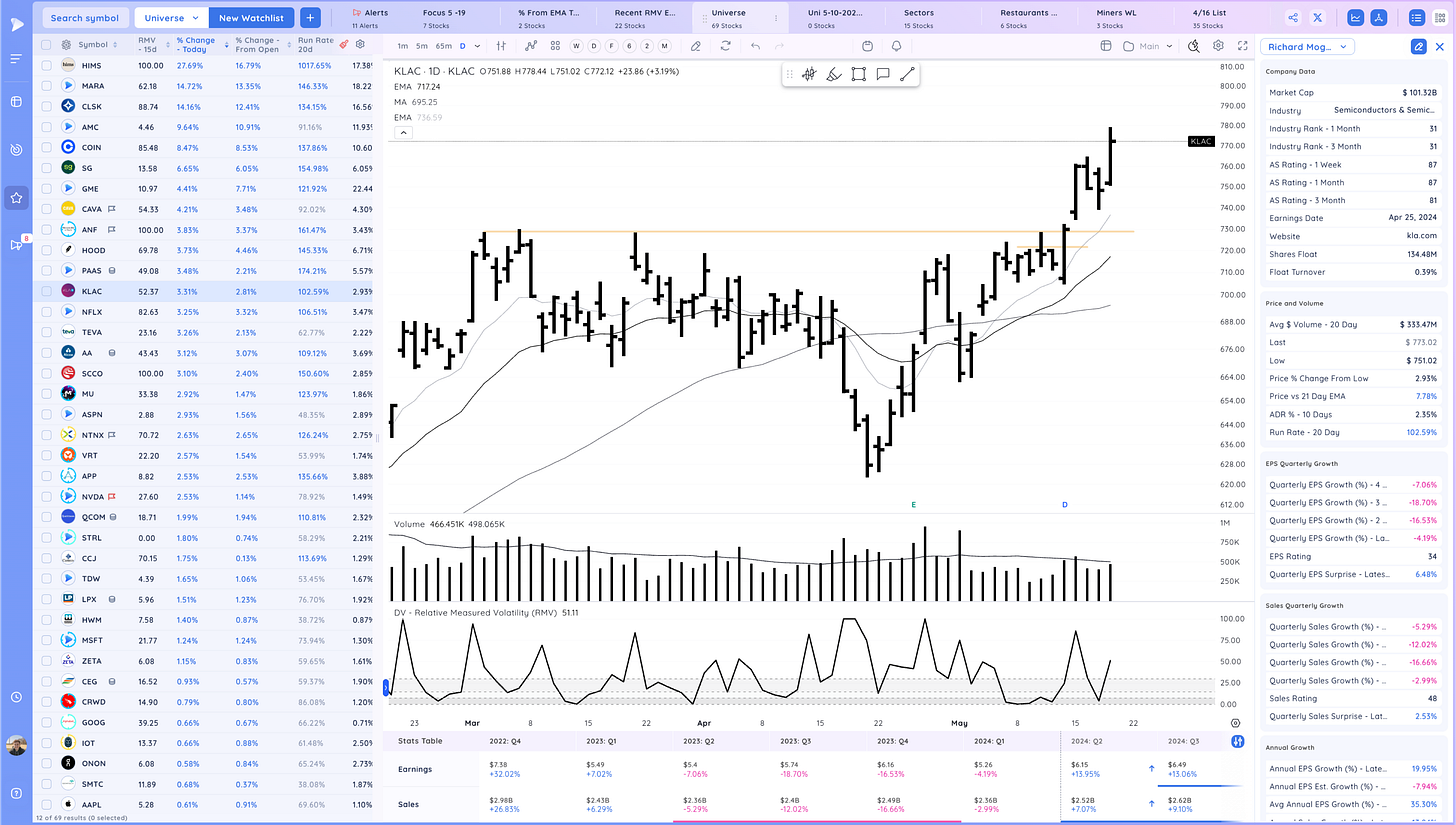Click the blue D dividend marker on chart
The width and height of the screenshot is (1456, 825).
coord(1065,505)
